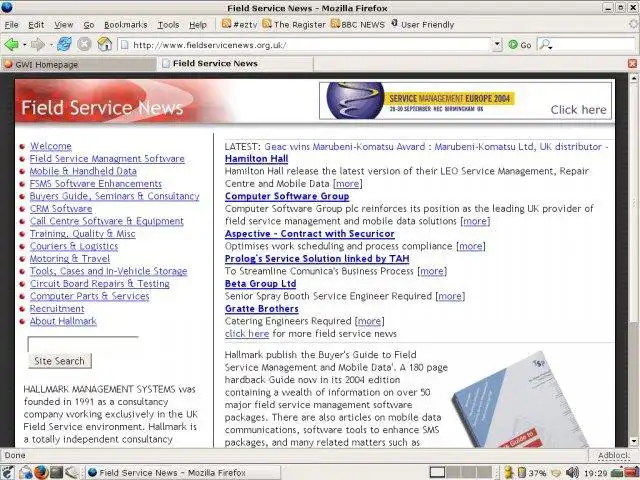This screenshot has height=480, width=640.
Task: Open Gratte Brothers headline
Action: (262, 309)
